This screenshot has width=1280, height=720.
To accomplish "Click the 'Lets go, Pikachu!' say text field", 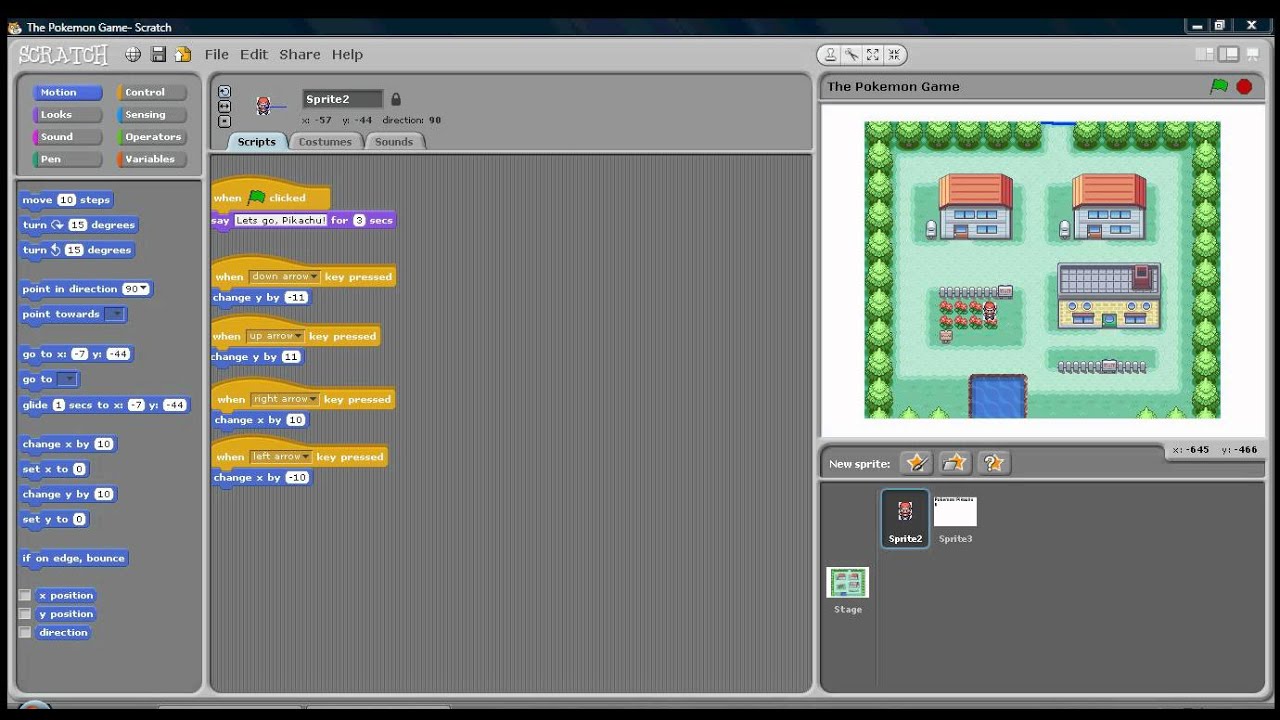I will tap(281, 220).
